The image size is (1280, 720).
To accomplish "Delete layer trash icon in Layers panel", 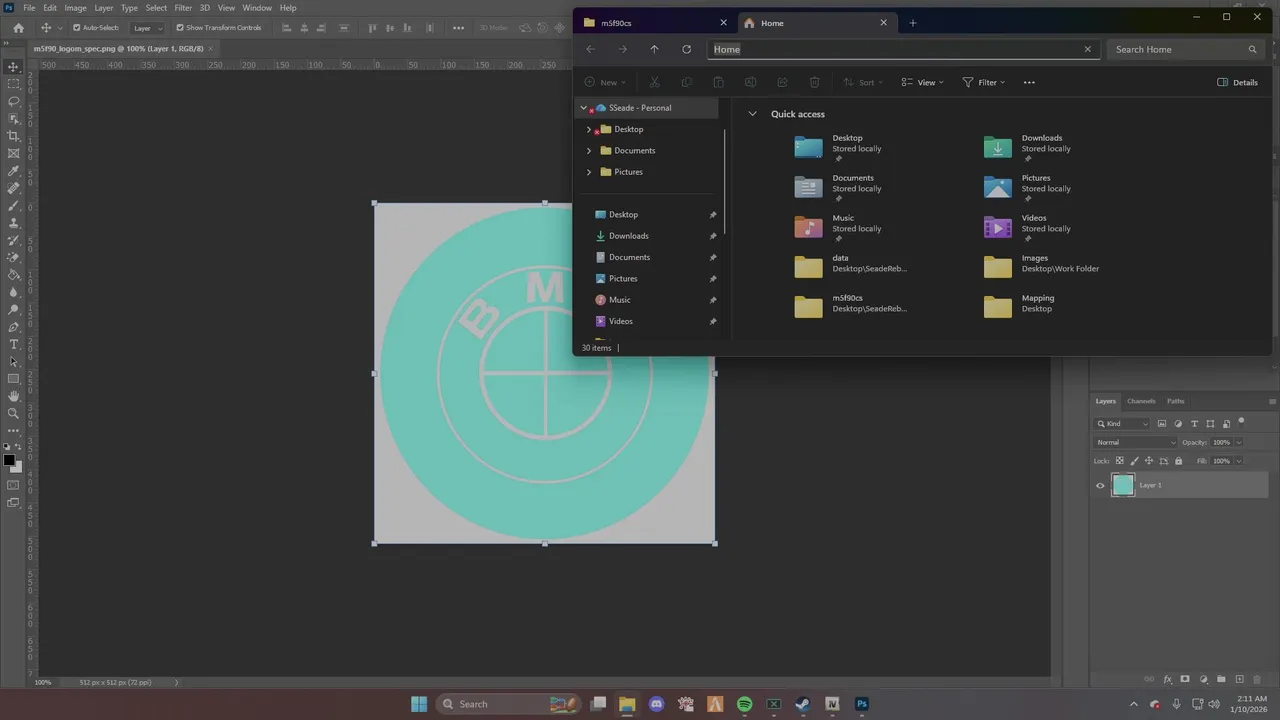I will point(1258,680).
